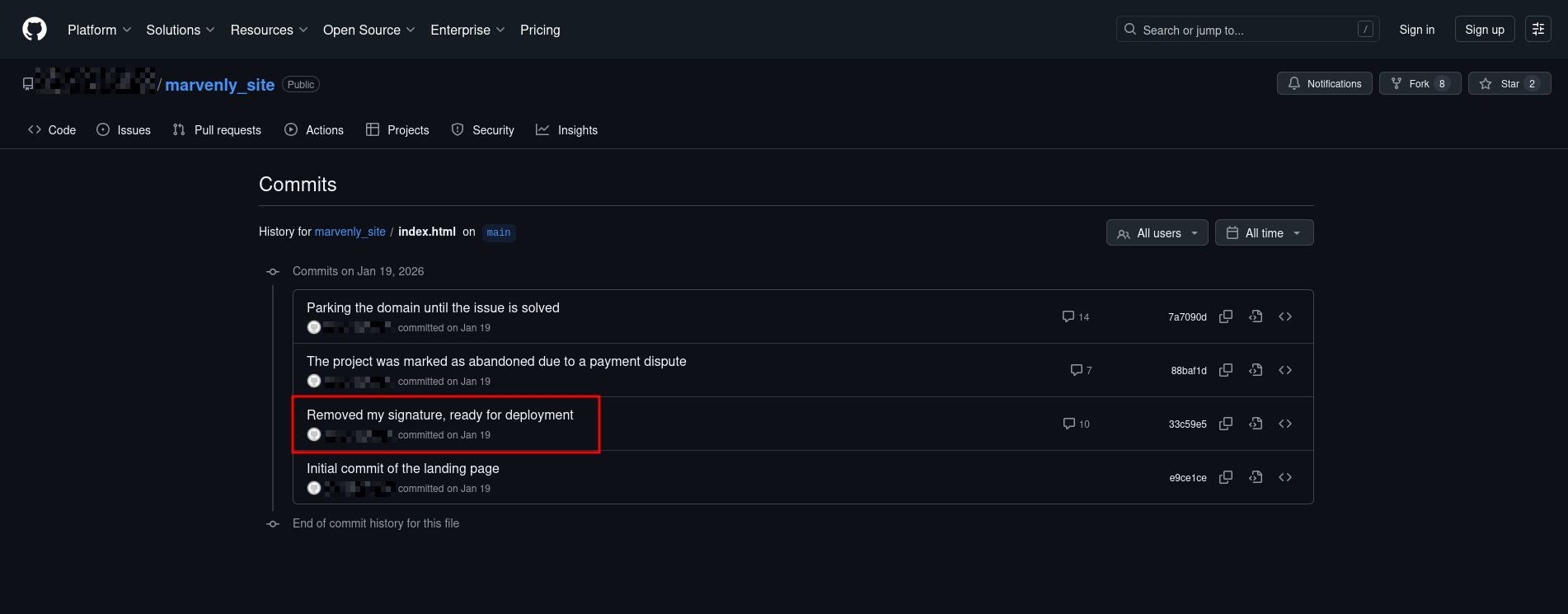Click the Sign up button
This screenshot has height=614, width=1568.
click(1484, 30)
